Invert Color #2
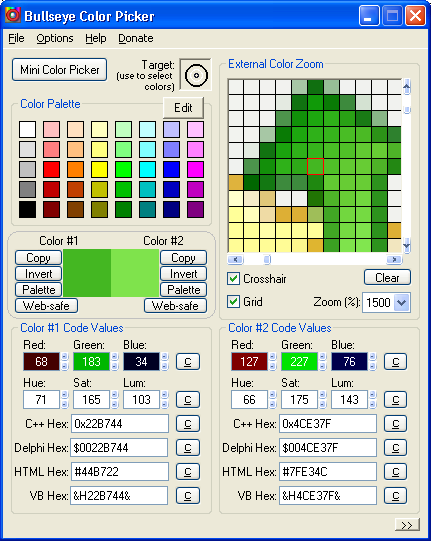The image size is (431, 541). [x=183, y=274]
